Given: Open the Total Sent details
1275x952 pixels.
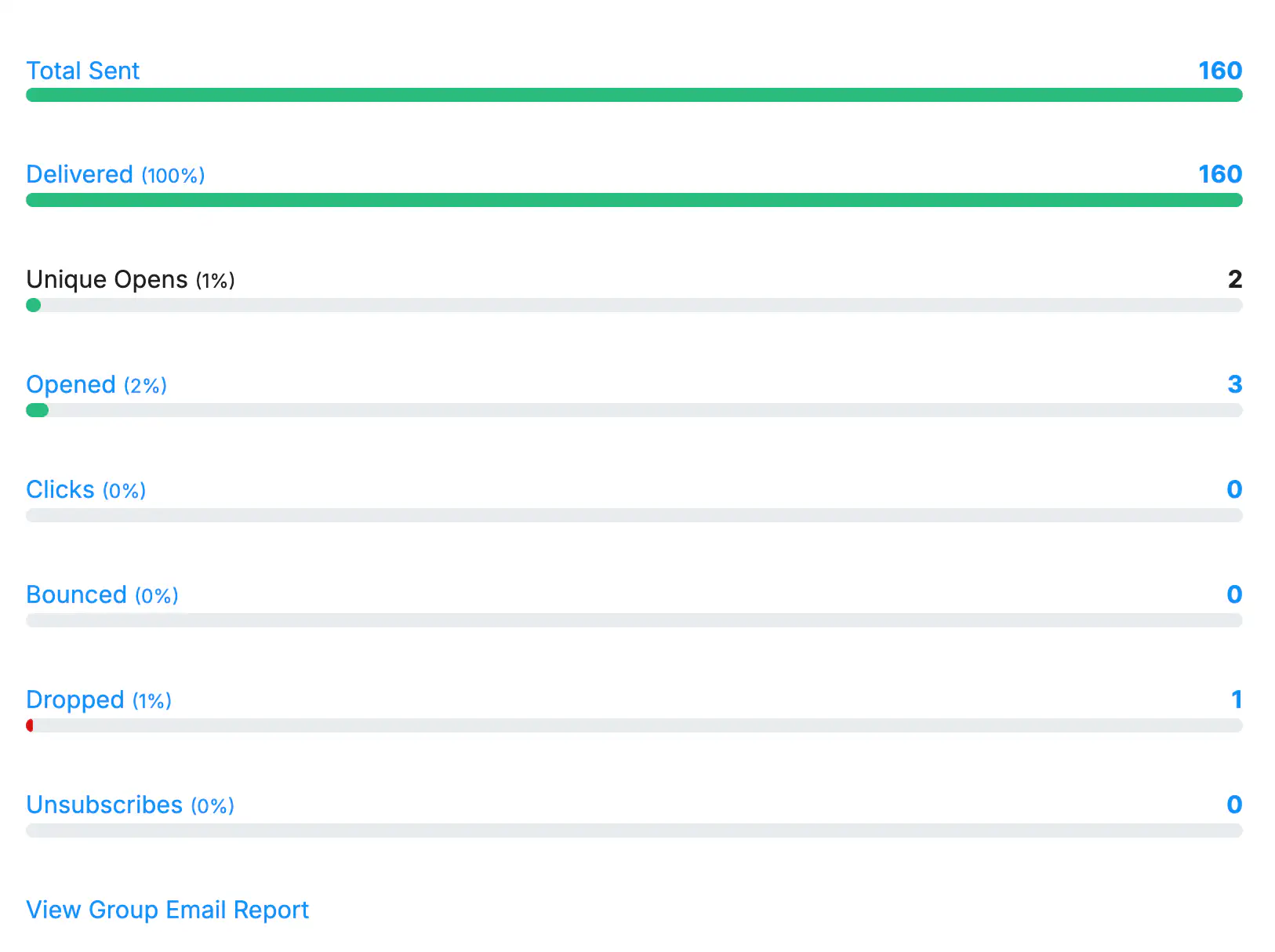Looking at the screenshot, I should [82, 71].
